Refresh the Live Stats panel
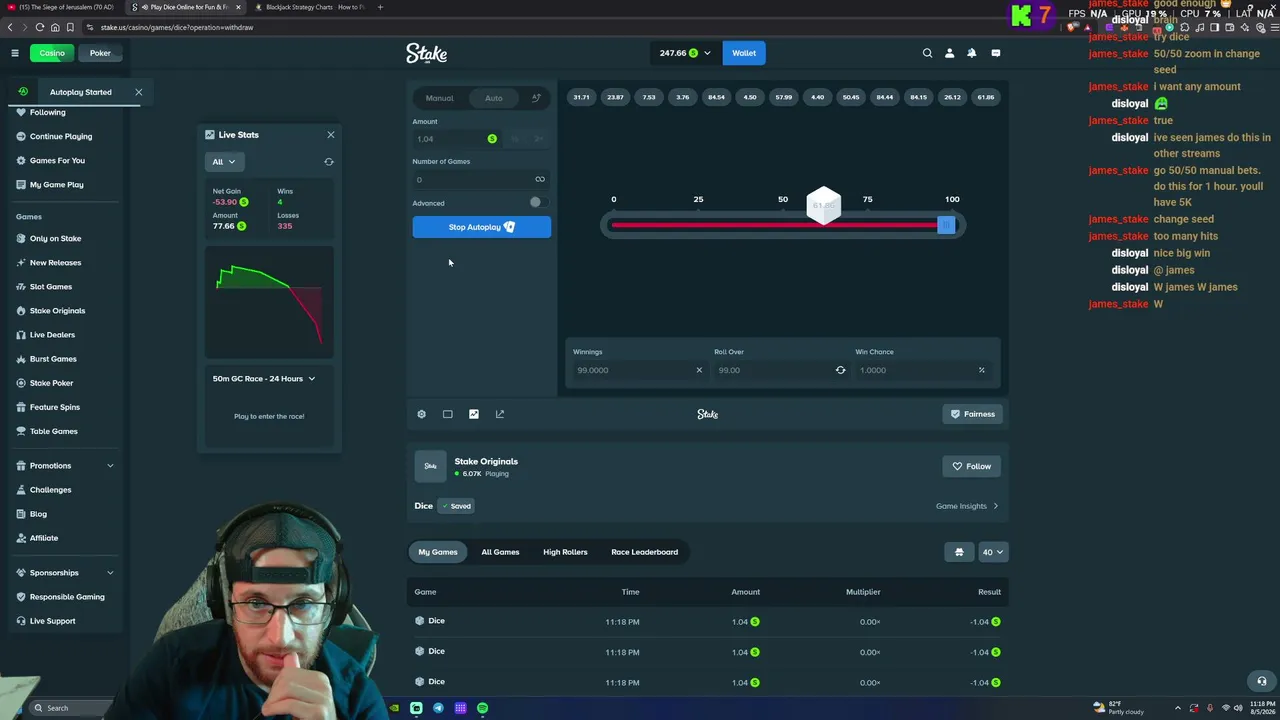 click(329, 162)
